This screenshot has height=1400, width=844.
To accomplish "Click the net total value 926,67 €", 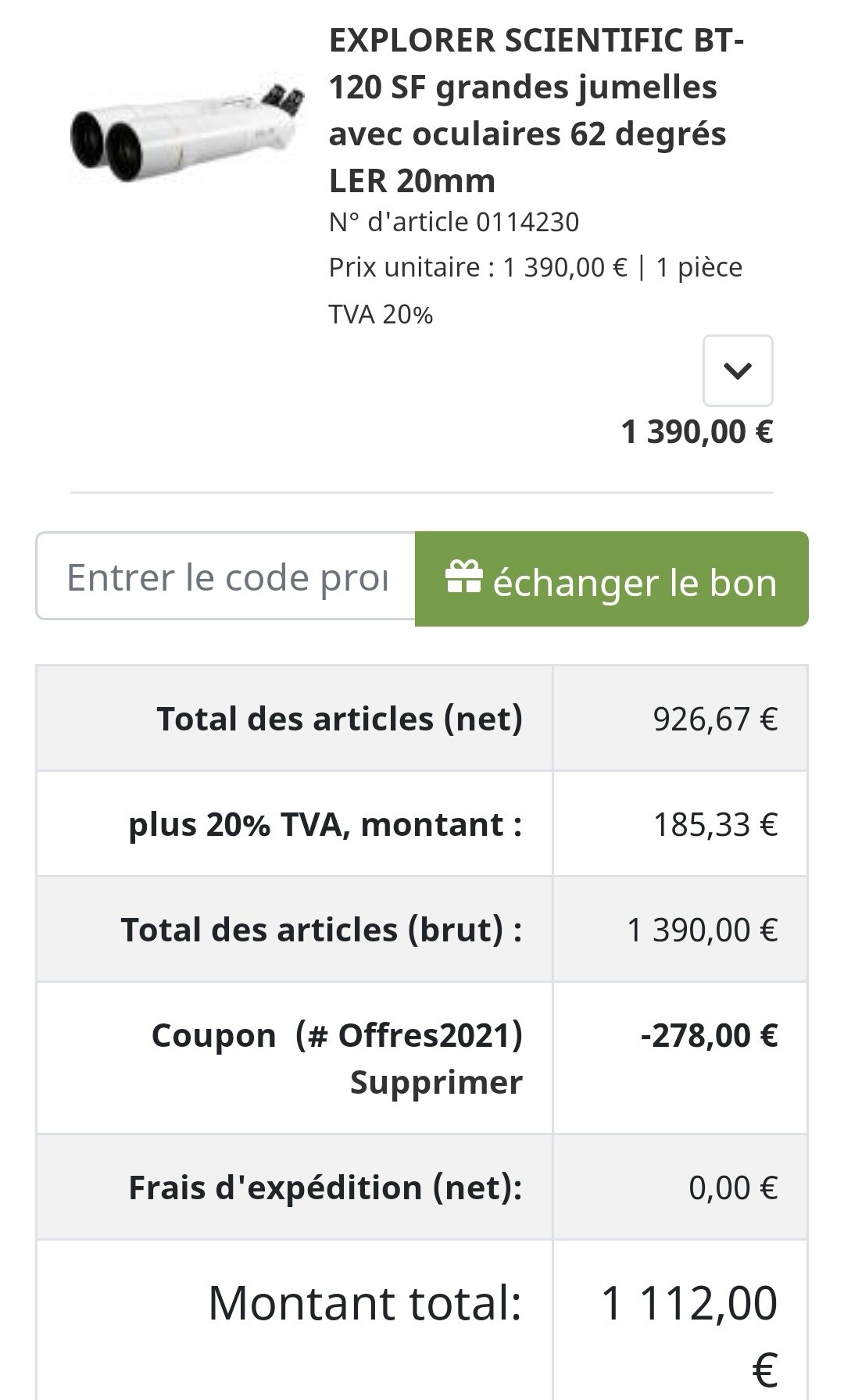I will point(715,719).
